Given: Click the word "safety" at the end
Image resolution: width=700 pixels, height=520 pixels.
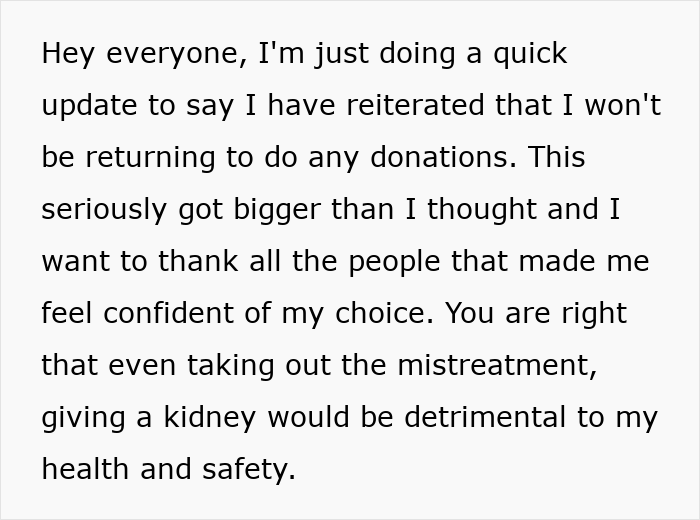Looking at the screenshot, I should 250,470.
